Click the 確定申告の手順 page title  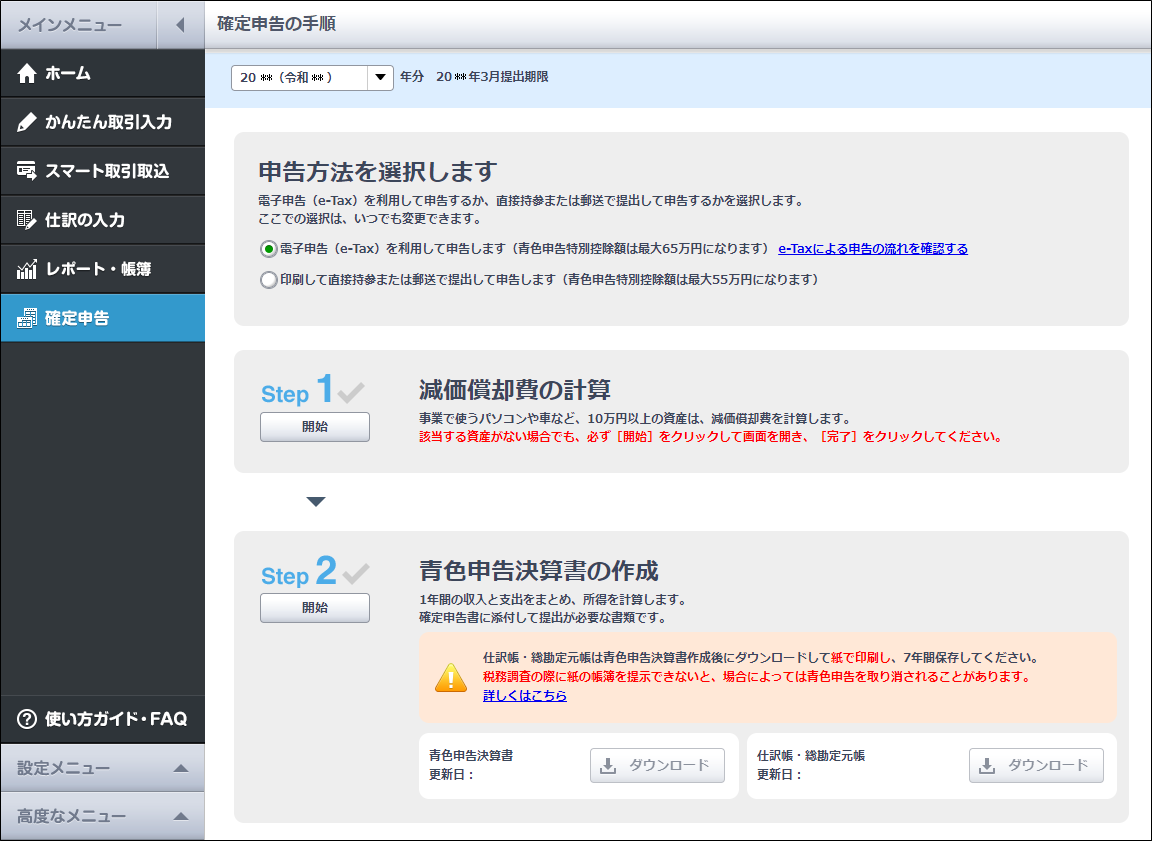[x=276, y=24]
